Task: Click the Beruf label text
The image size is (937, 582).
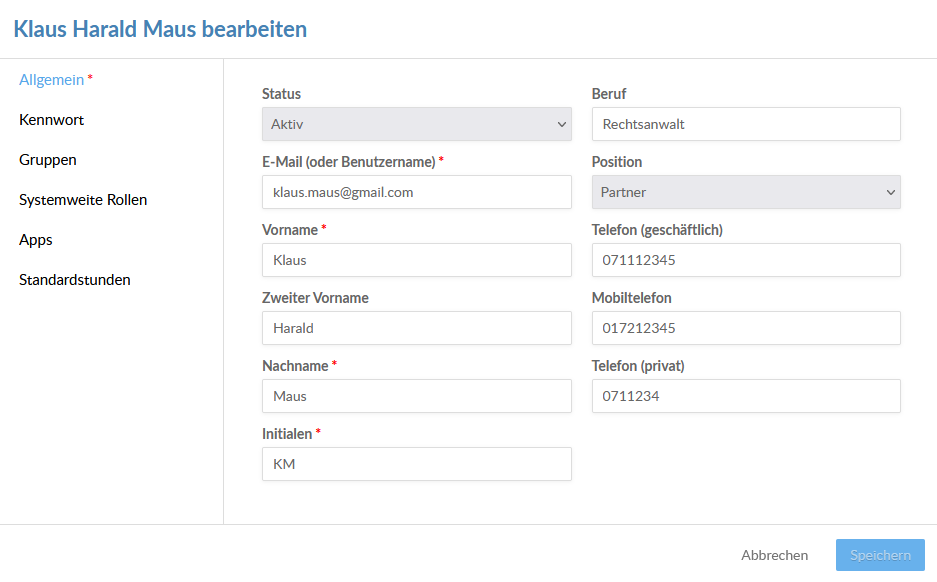Action: pyautogui.click(x=609, y=94)
